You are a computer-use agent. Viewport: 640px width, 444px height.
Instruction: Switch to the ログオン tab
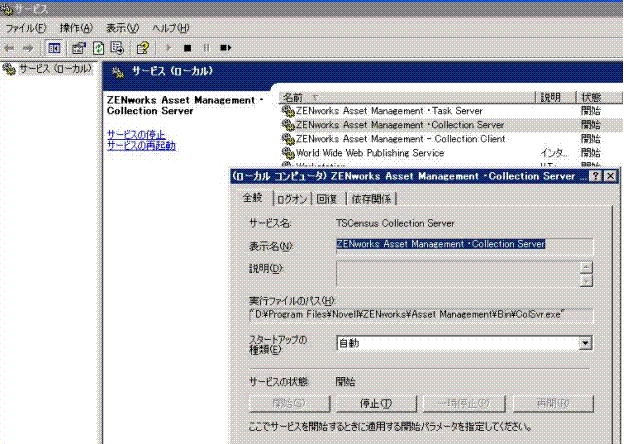coord(292,199)
